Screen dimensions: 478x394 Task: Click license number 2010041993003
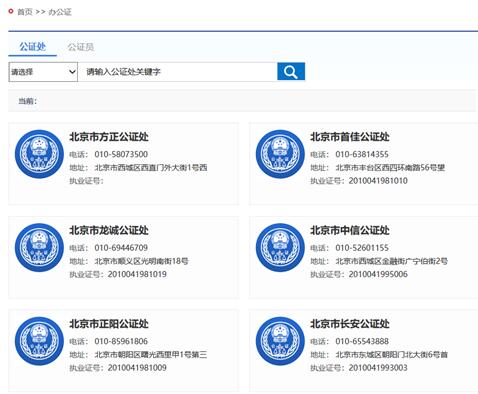(x=378, y=368)
